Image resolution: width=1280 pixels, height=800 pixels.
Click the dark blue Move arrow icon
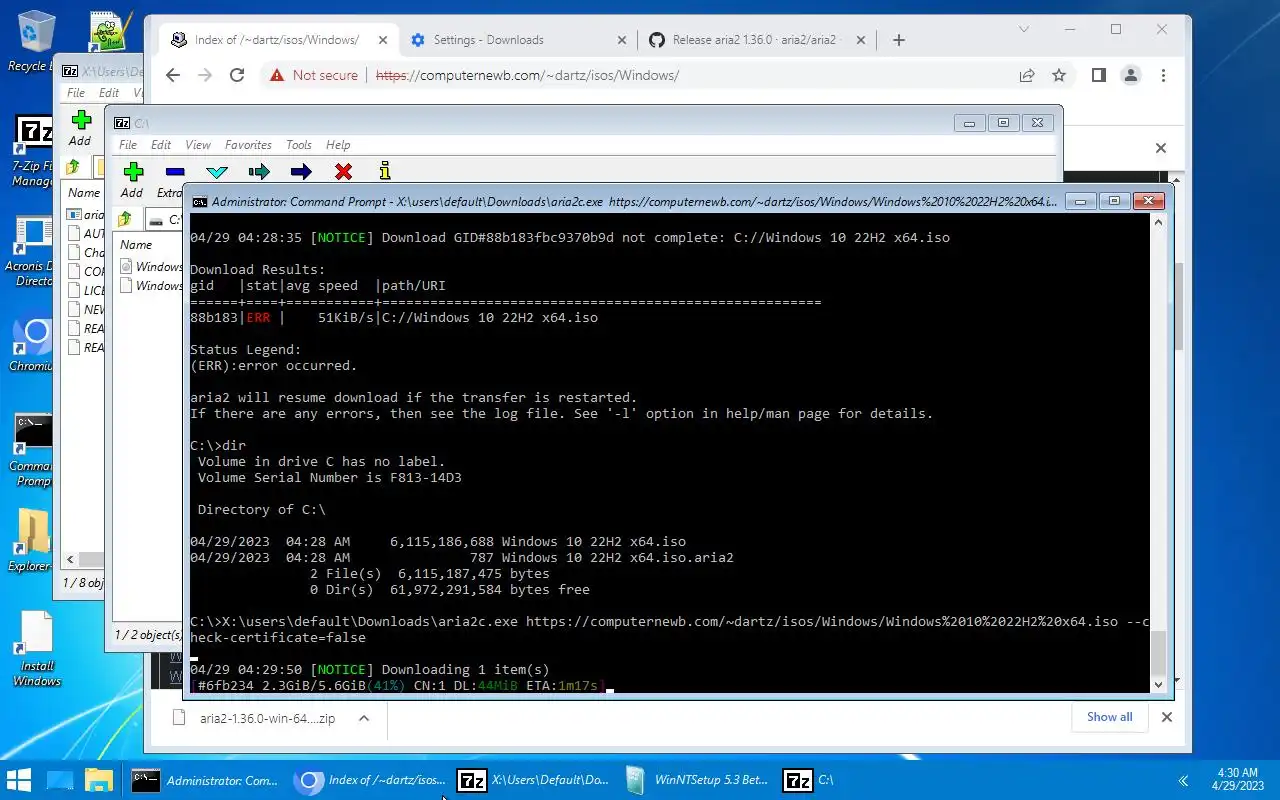pos(301,172)
